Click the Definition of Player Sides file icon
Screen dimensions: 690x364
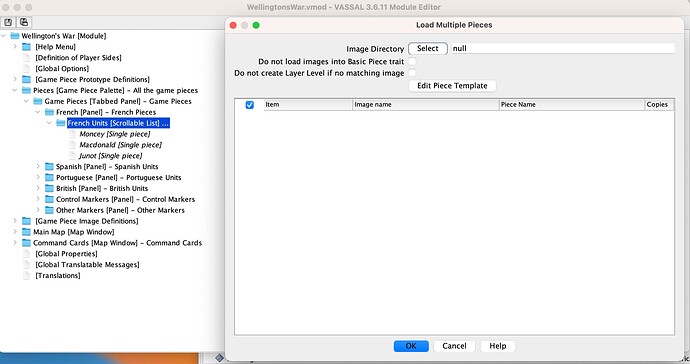coord(26,58)
